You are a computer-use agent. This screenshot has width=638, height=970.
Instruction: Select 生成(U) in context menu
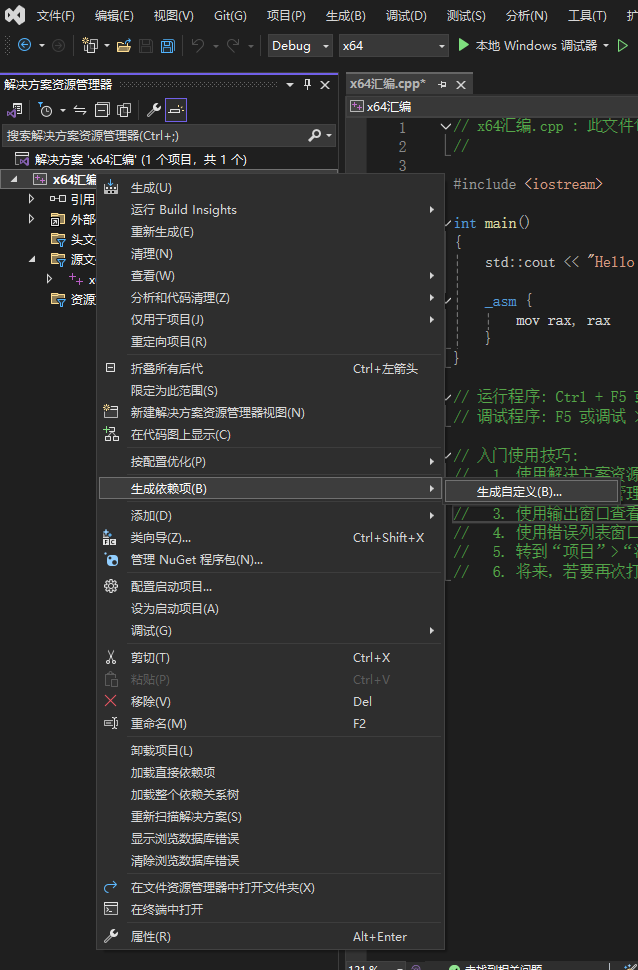(270, 187)
